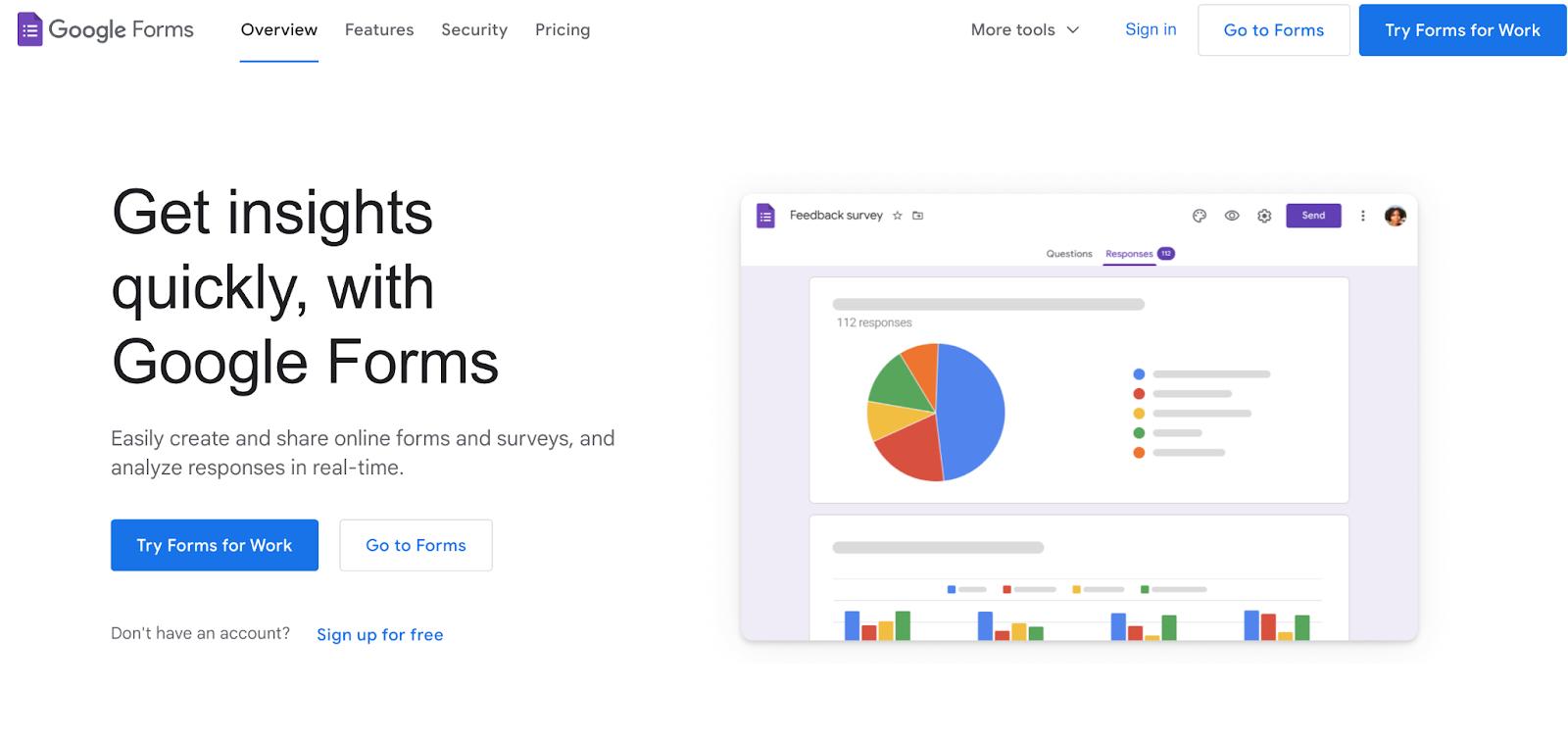This screenshot has width=1568, height=741.
Task: Click the green square in bar chart legend
Action: [x=1145, y=590]
